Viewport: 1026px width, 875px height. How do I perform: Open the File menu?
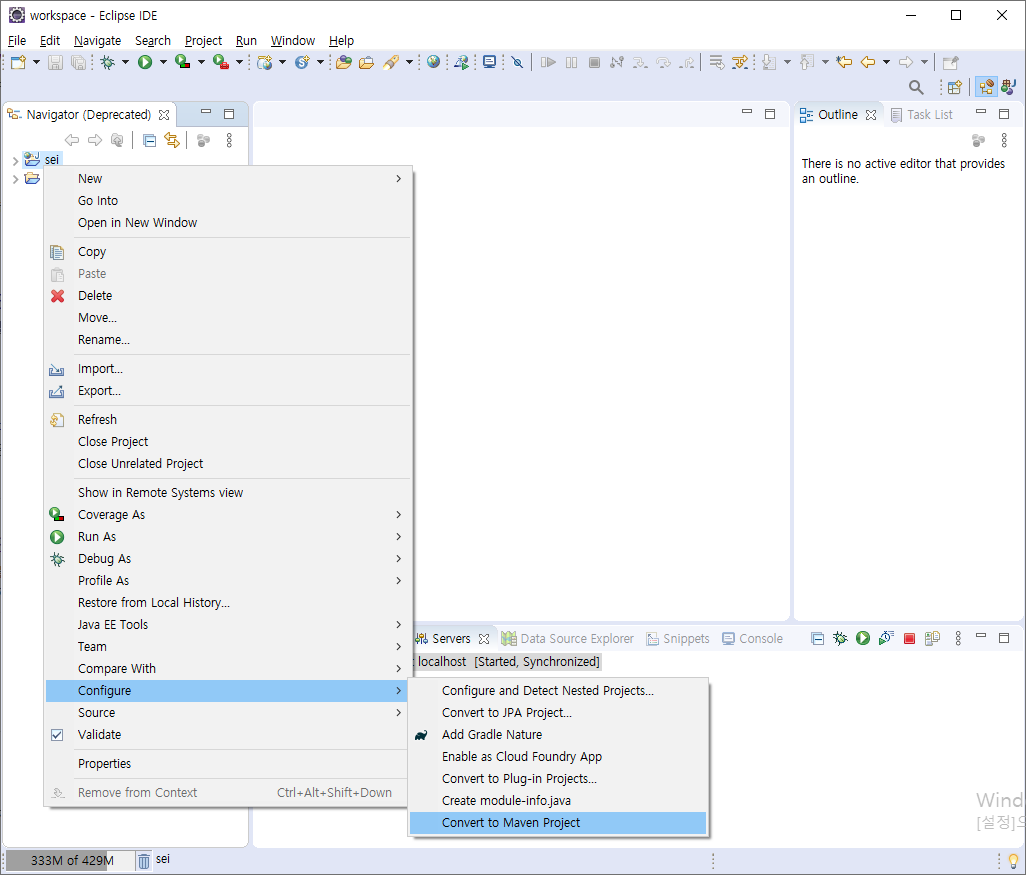coord(17,41)
